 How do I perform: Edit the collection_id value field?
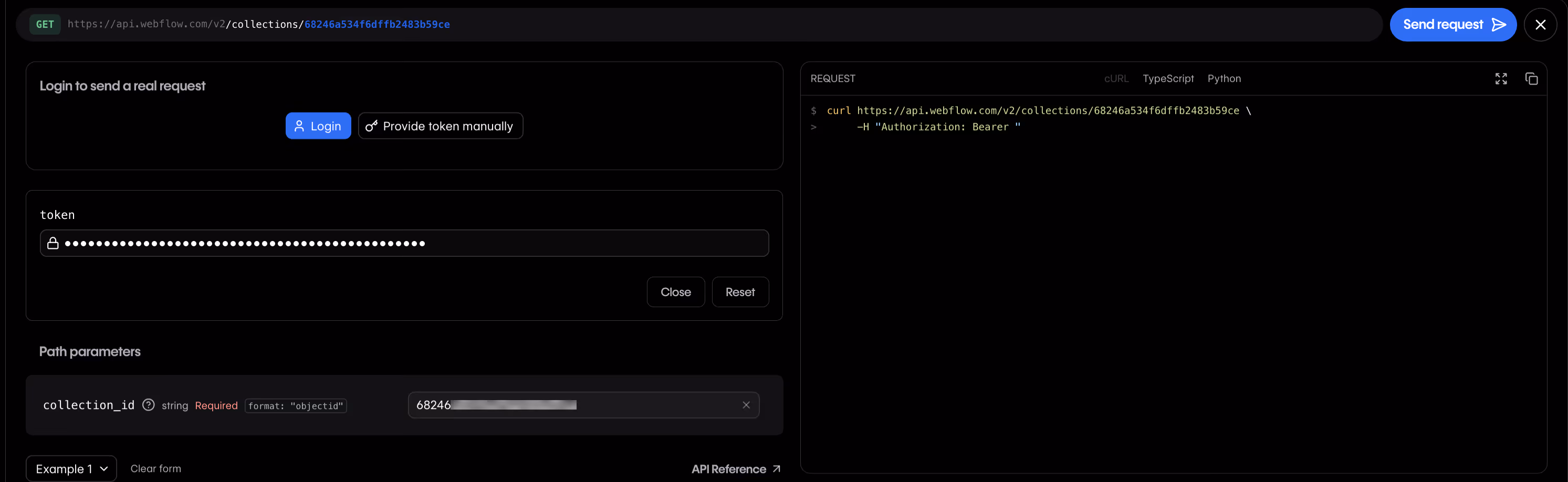pos(583,405)
